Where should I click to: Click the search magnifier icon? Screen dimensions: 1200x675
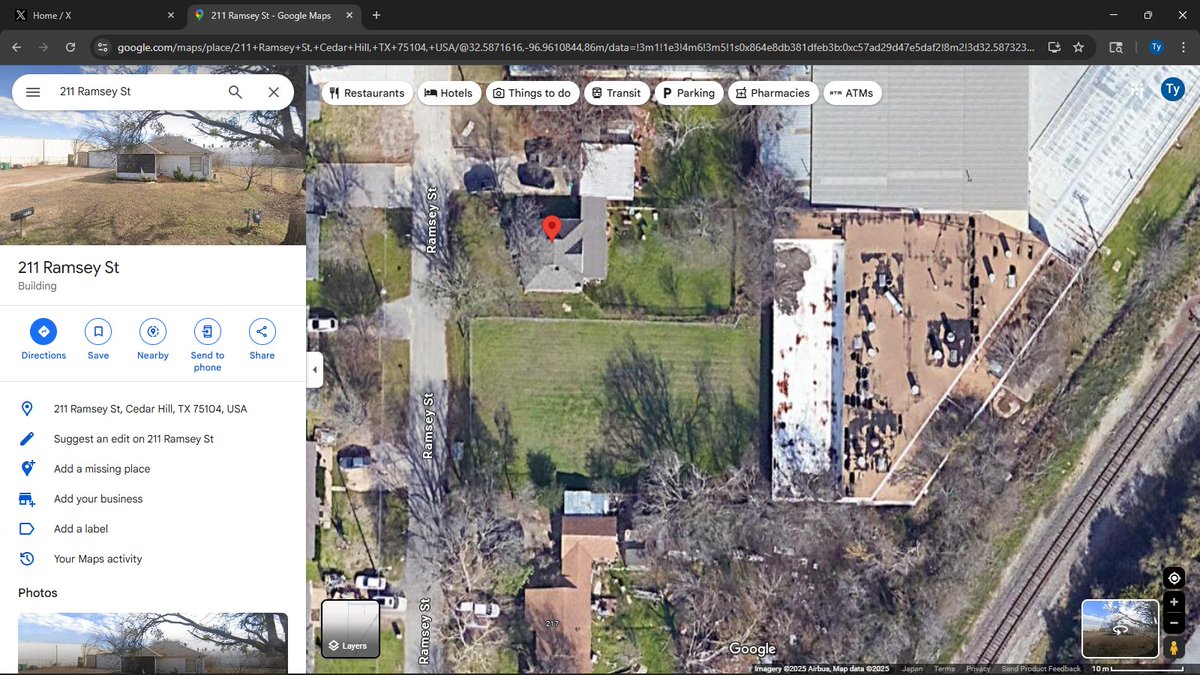pos(235,92)
